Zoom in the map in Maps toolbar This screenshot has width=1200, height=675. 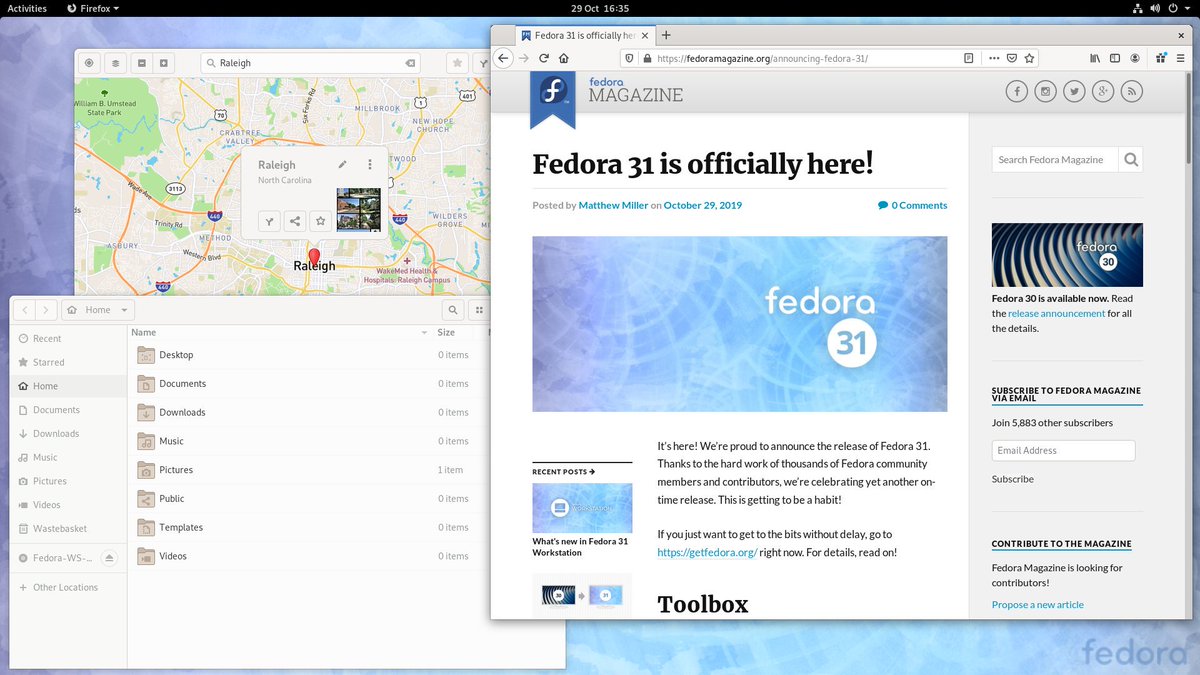click(164, 63)
